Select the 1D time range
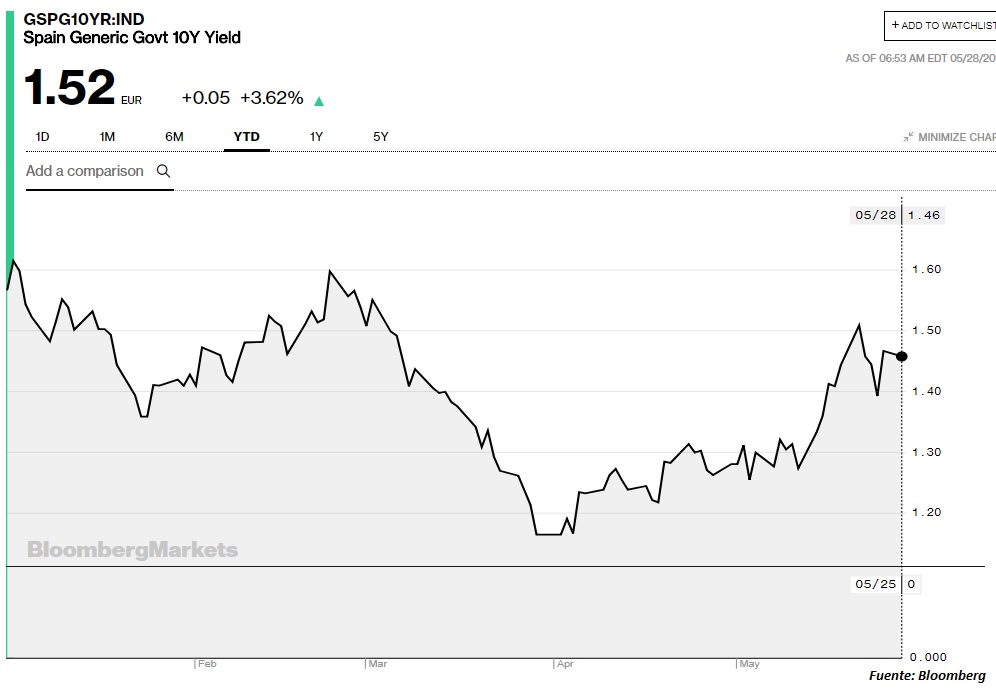The image size is (996, 691). (43, 137)
